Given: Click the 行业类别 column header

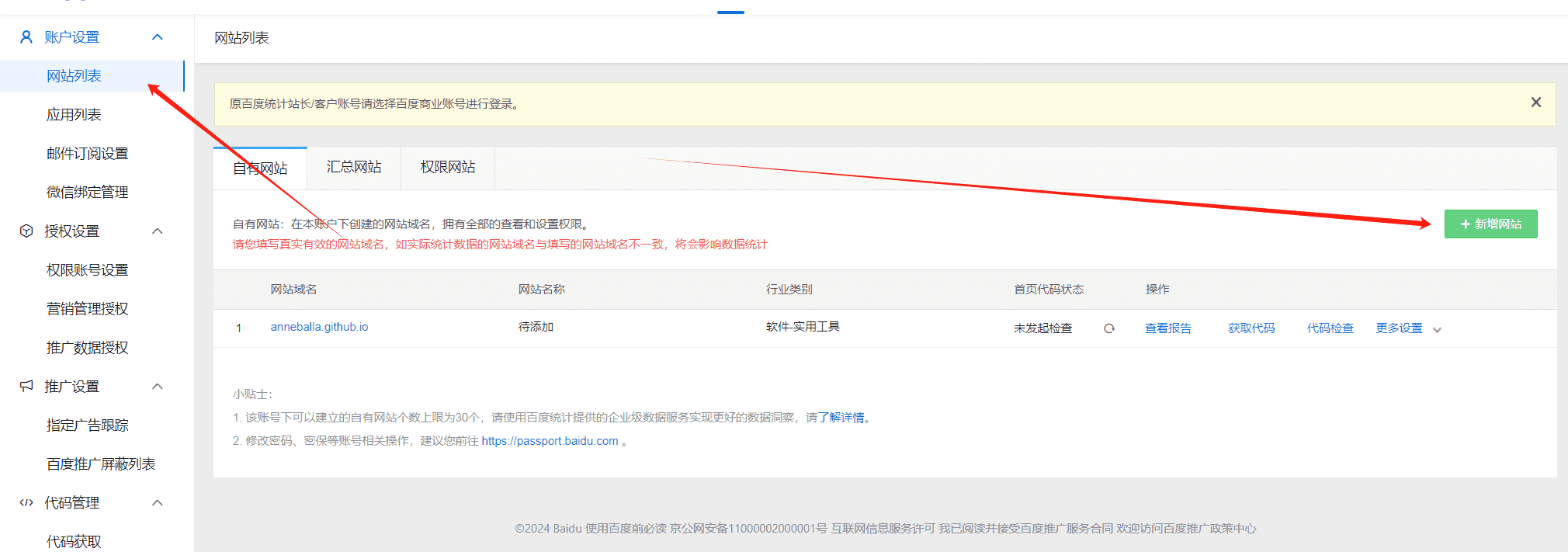Looking at the screenshot, I should (789, 290).
